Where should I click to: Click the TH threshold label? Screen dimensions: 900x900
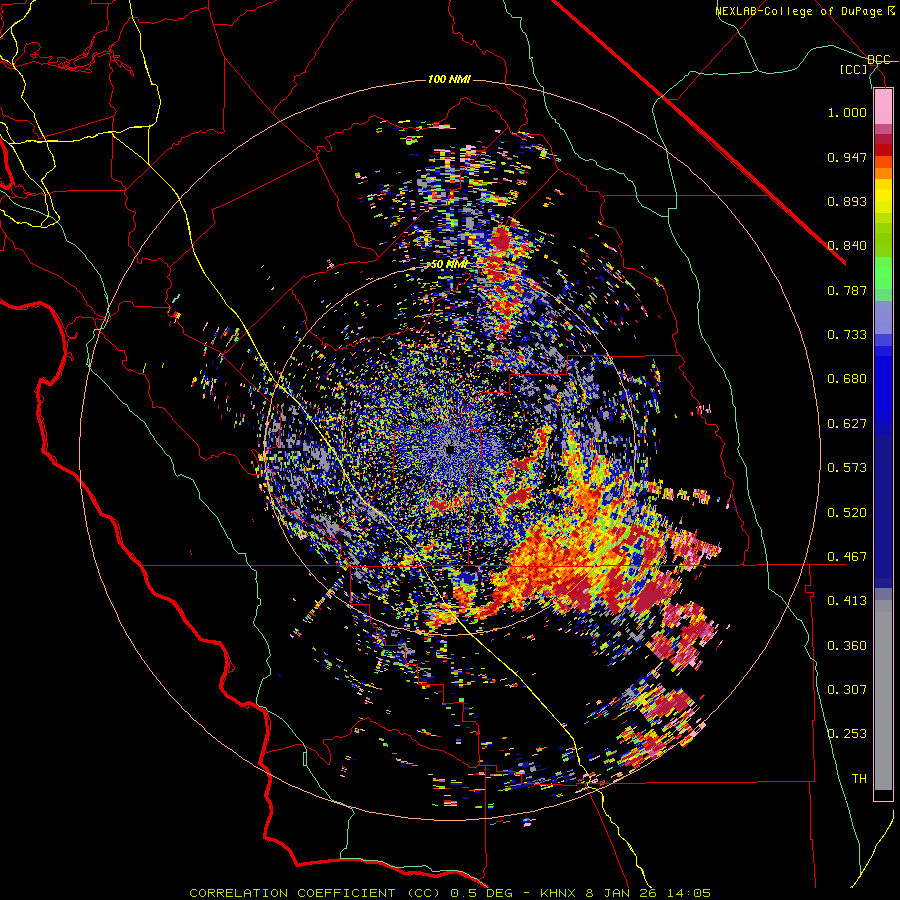[859, 779]
